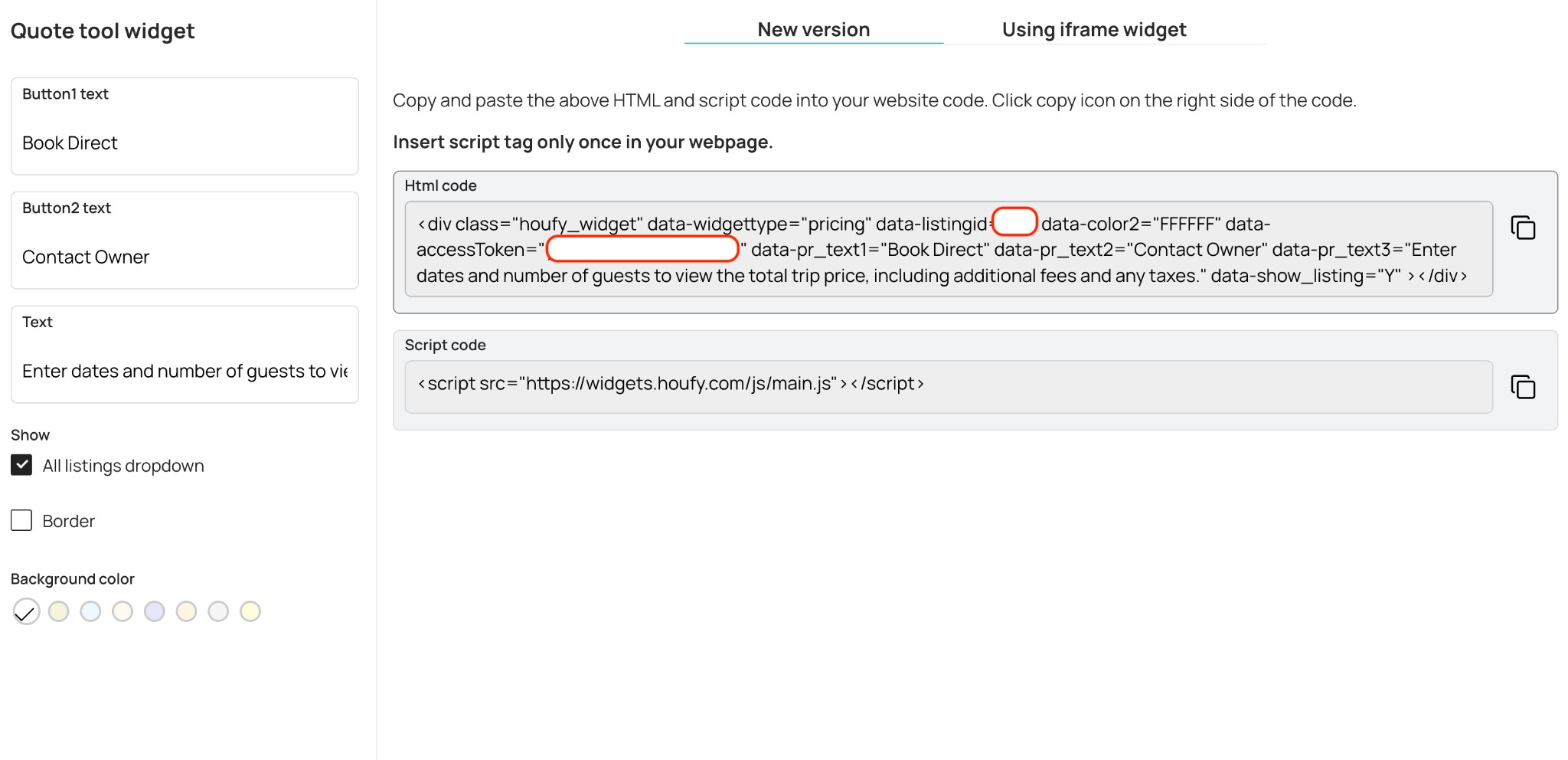Image resolution: width=1568 pixels, height=760 pixels.
Task: Focus the Script code text box
Action: click(x=949, y=387)
